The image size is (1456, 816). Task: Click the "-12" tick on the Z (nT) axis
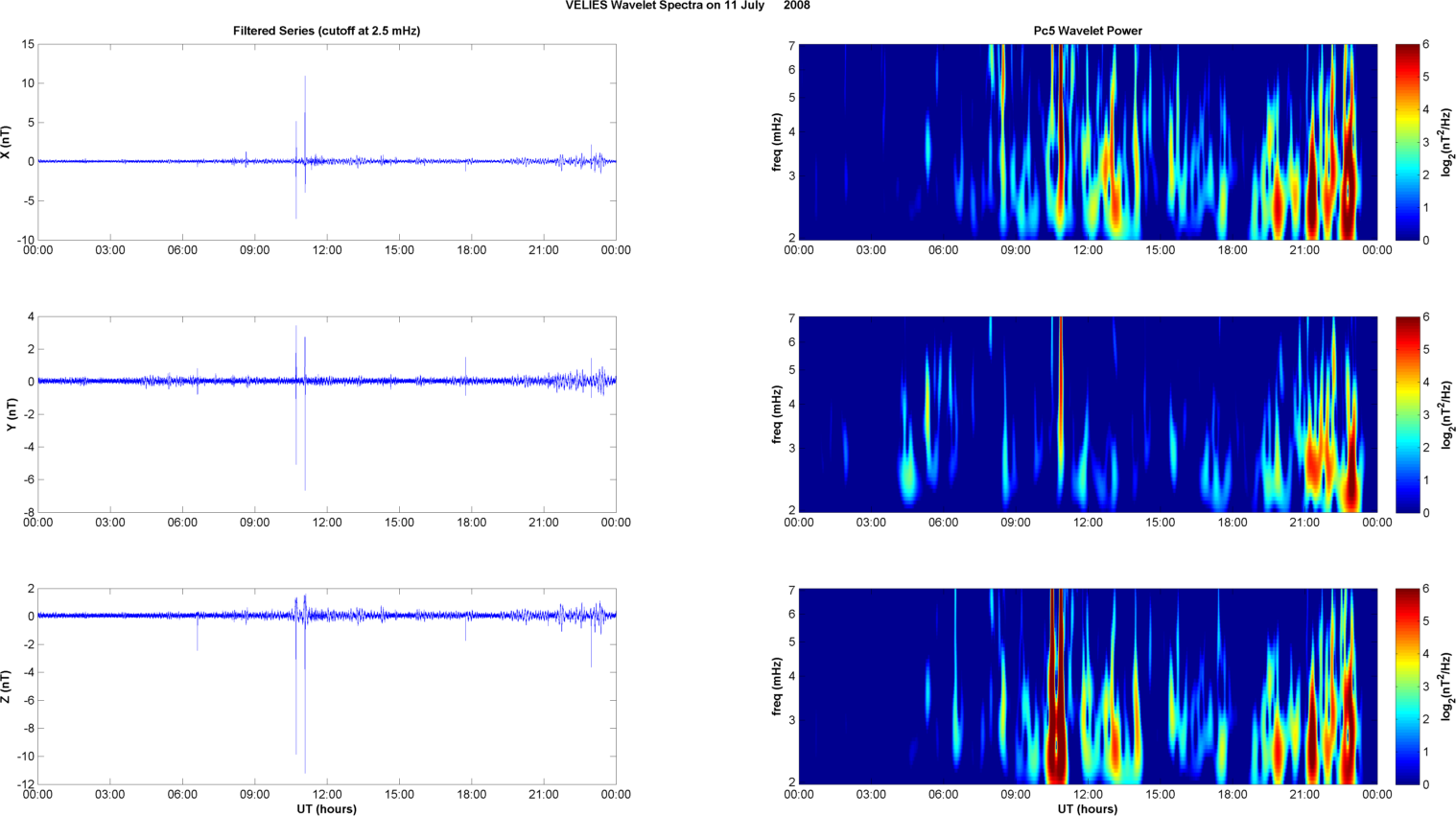pyautogui.click(x=26, y=784)
